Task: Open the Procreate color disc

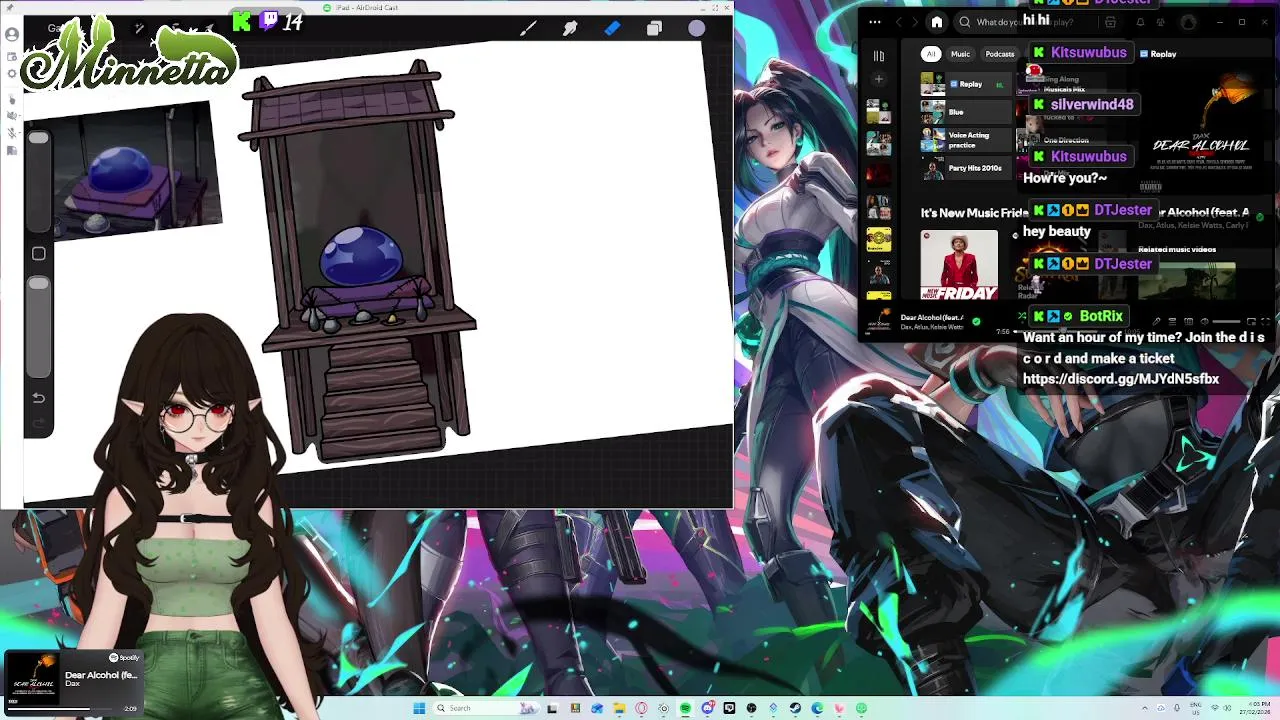Action: click(696, 29)
